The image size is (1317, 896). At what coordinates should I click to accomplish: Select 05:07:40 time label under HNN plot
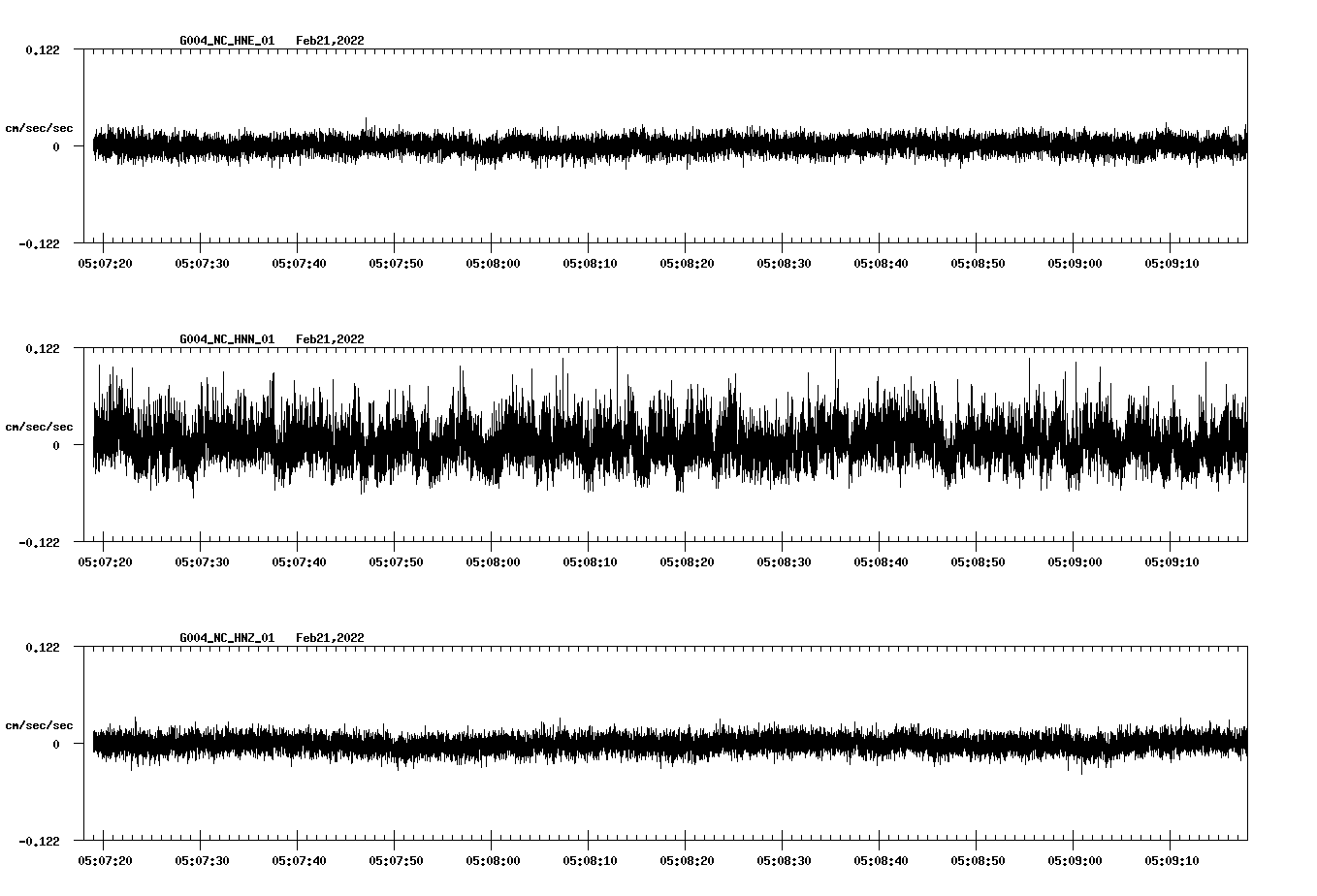pos(299,561)
